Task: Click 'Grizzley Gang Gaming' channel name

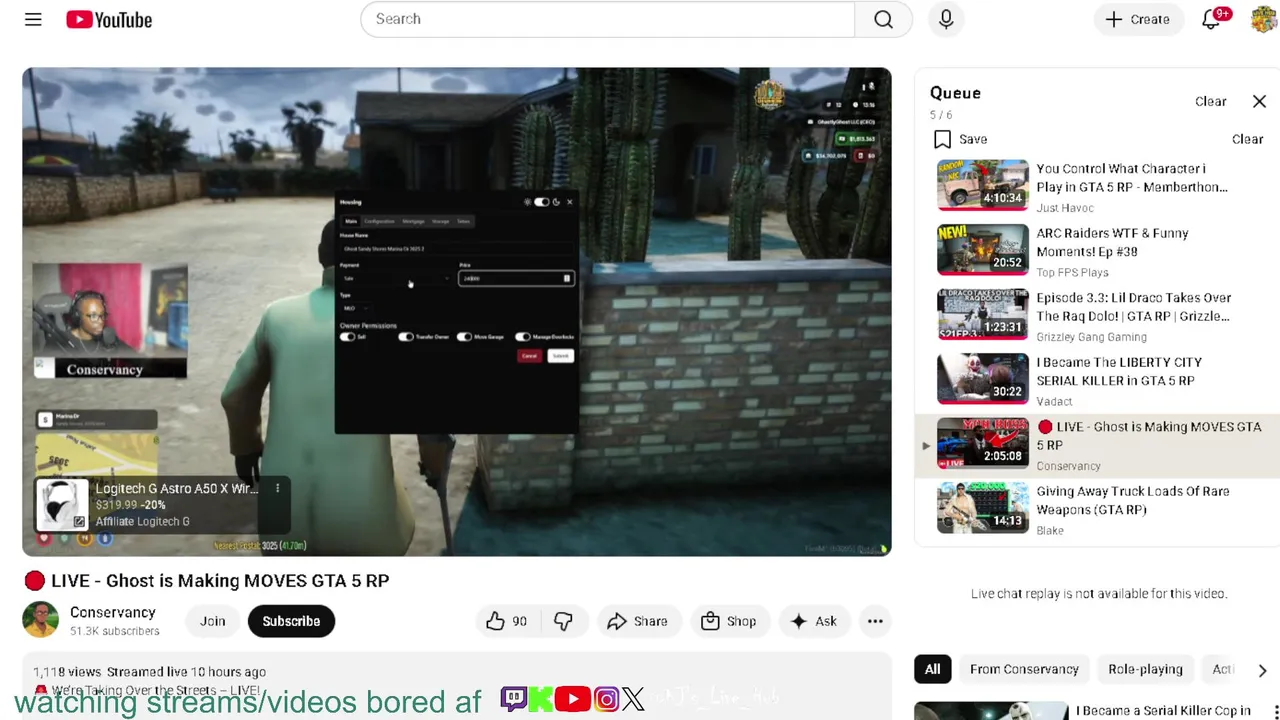Action: pyautogui.click(x=1091, y=337)
